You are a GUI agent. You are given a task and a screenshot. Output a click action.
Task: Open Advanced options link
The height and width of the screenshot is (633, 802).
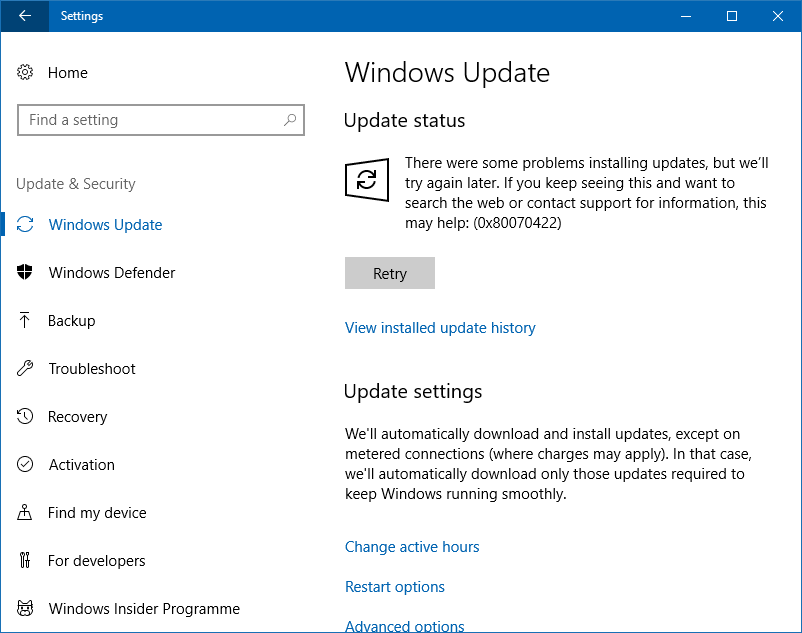click(x=405, y=626)
